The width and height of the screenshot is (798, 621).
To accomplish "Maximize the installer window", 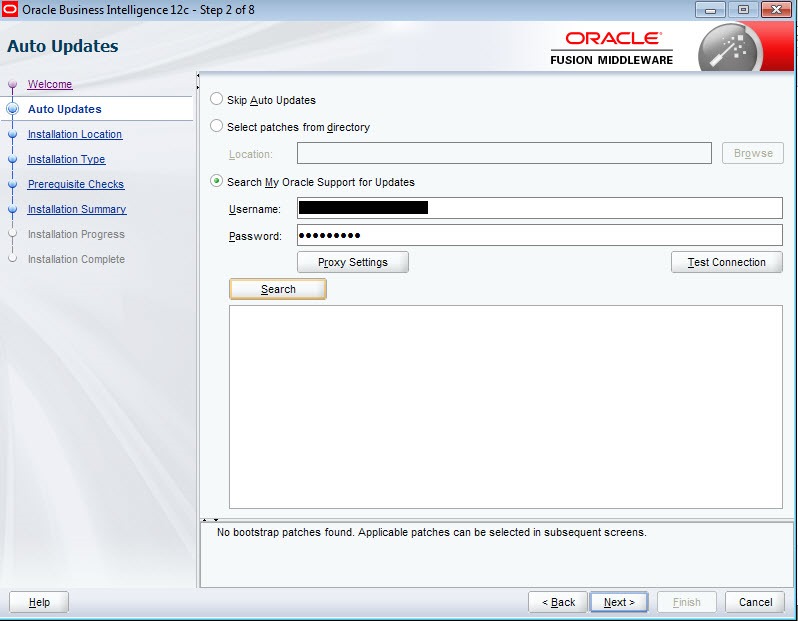I will click(743, 10).
